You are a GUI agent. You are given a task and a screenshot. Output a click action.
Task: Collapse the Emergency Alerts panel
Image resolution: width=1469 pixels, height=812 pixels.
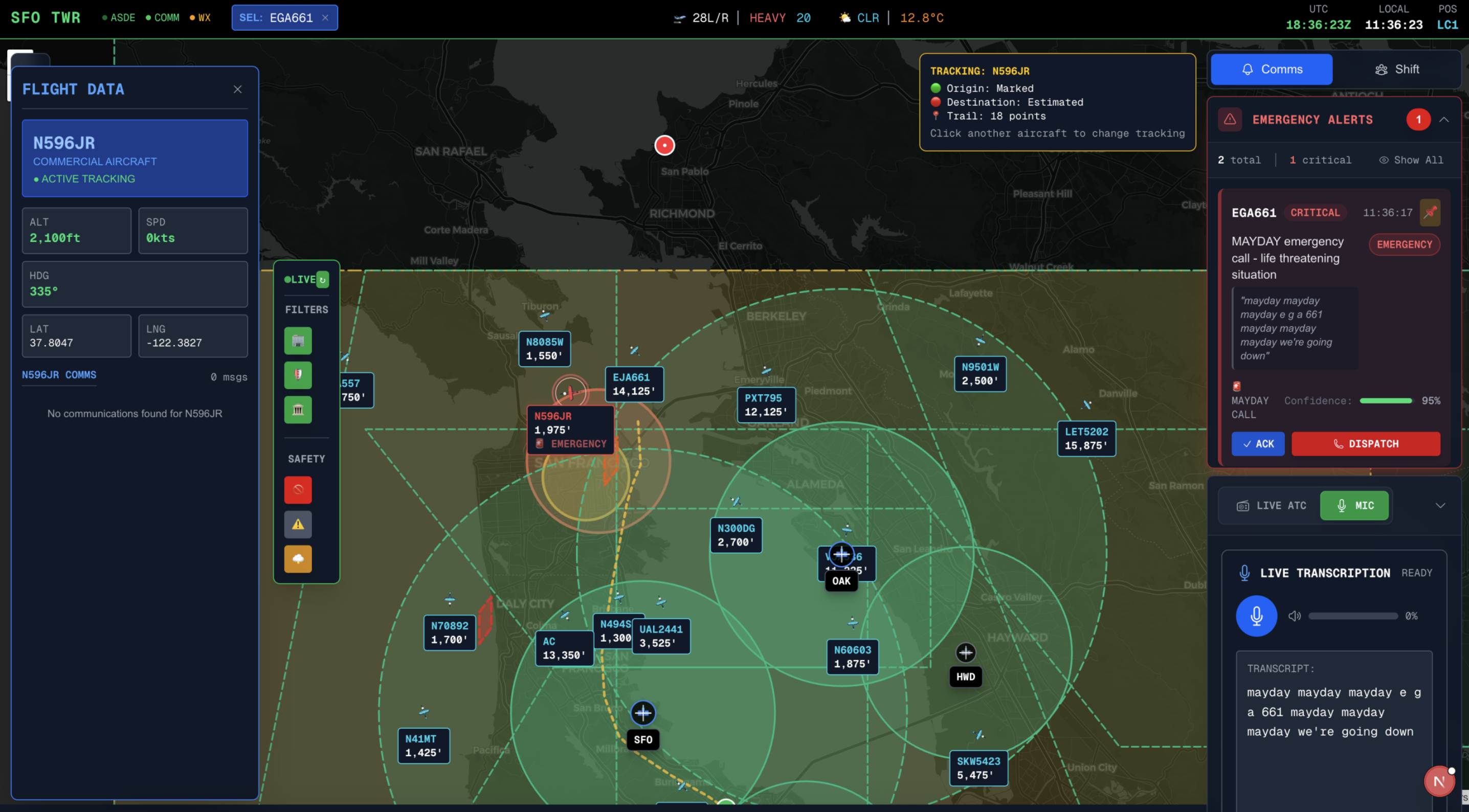point(1443,120)
